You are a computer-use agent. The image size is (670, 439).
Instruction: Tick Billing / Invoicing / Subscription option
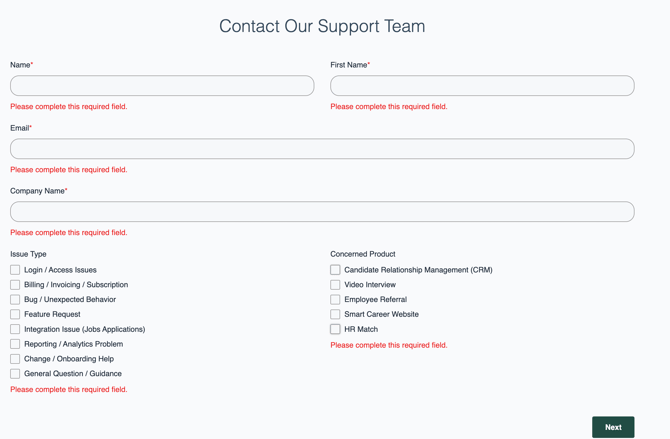(x=15, y=285)
